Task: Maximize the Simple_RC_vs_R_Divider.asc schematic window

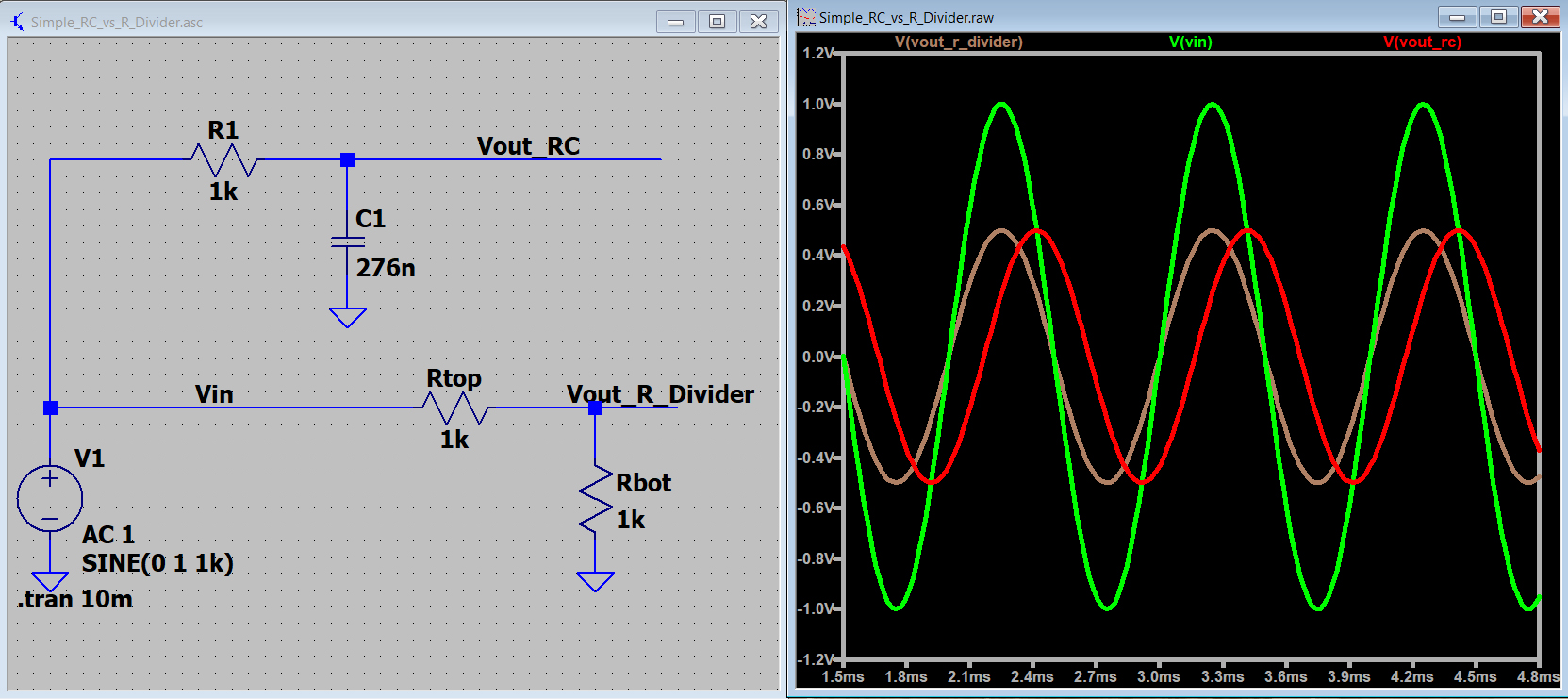Action: click(x=717, y=22)
